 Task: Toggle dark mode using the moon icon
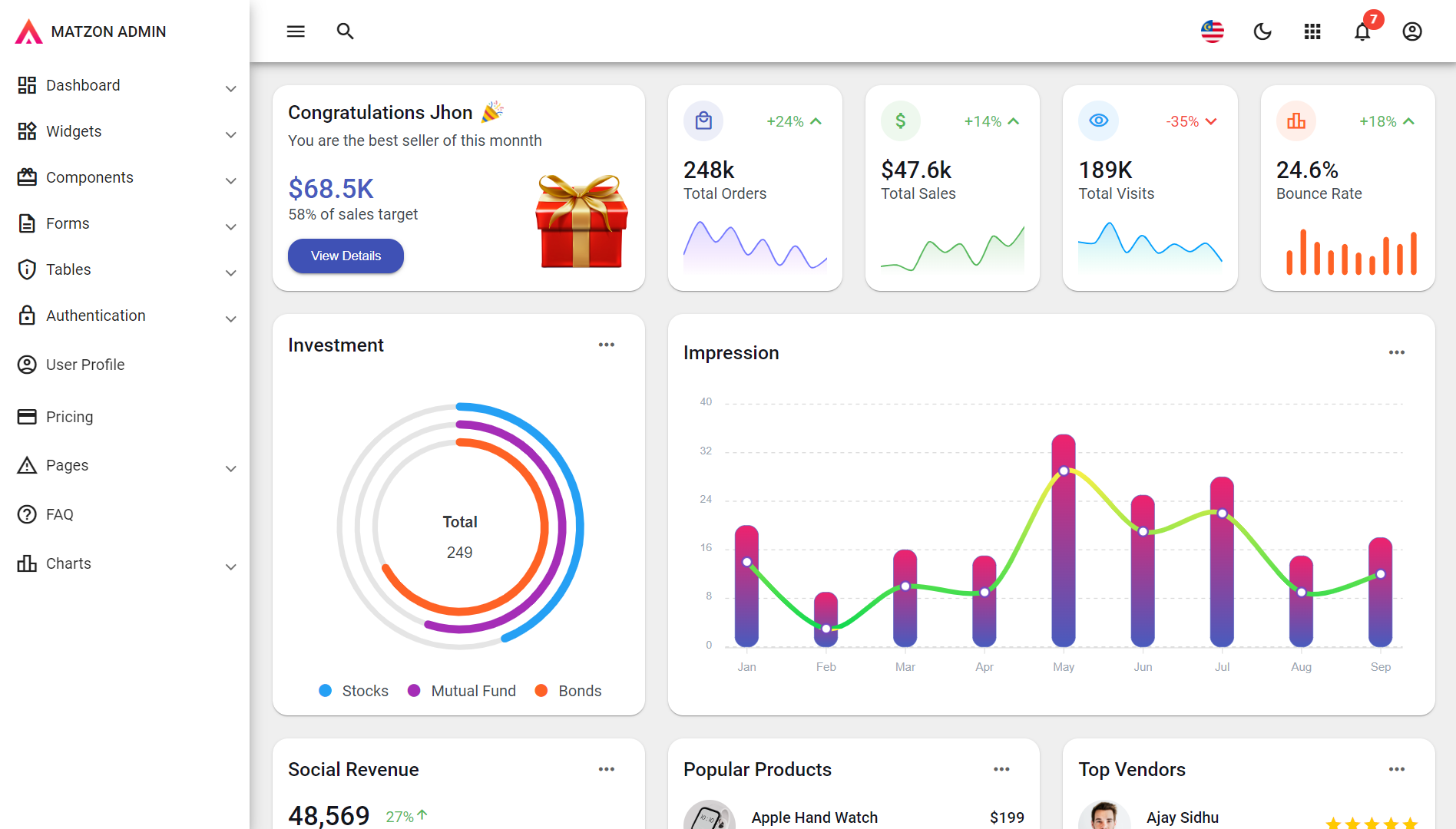click(1262, 31)
